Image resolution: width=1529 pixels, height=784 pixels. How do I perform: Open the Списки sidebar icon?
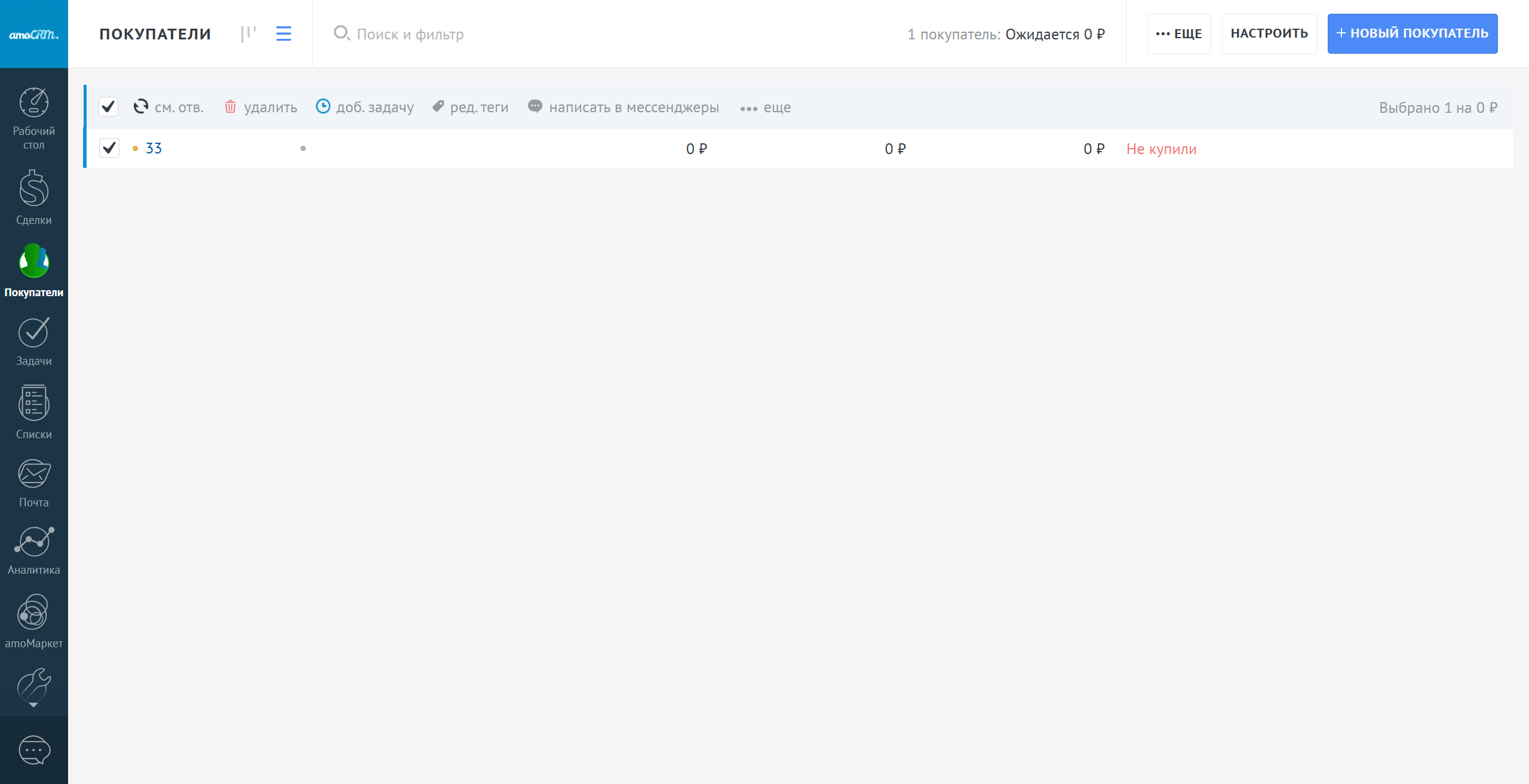pyautogui.click(x=33, y=404)
